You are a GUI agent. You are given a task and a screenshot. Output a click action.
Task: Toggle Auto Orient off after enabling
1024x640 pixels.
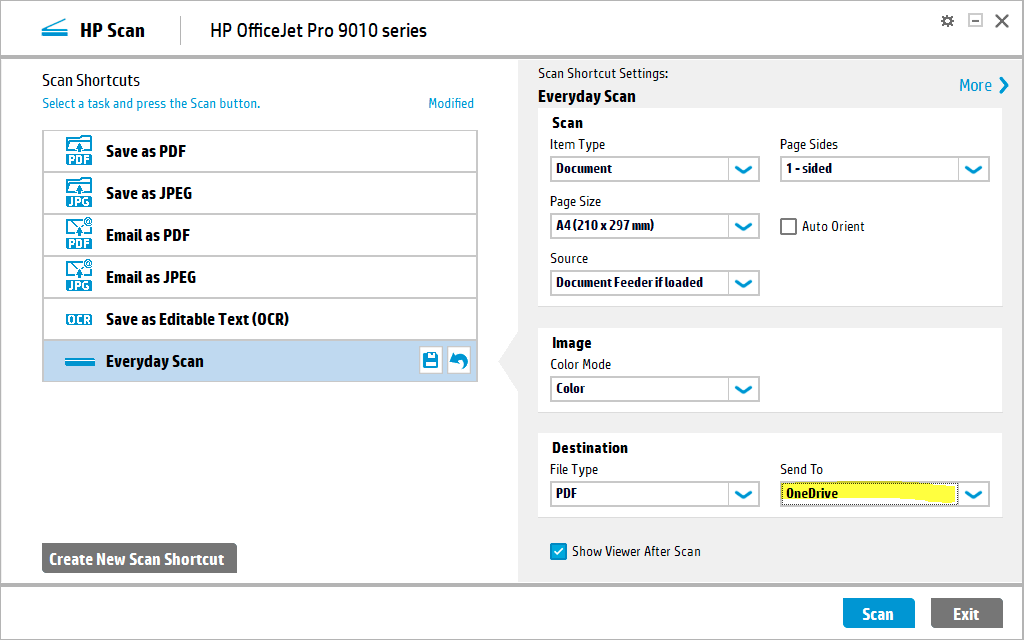(x=788, y=226)
